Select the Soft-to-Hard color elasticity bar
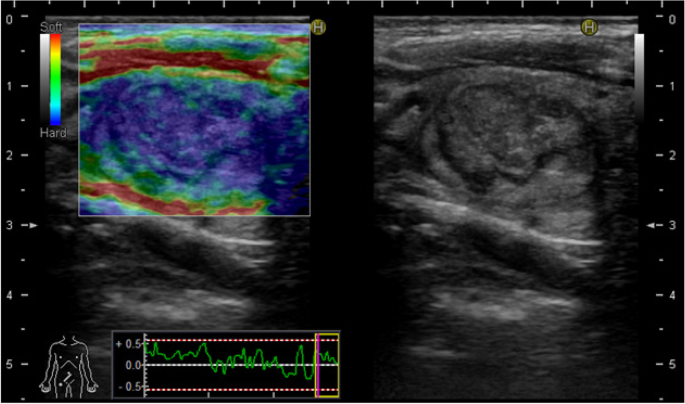 (x=55, y=79)
